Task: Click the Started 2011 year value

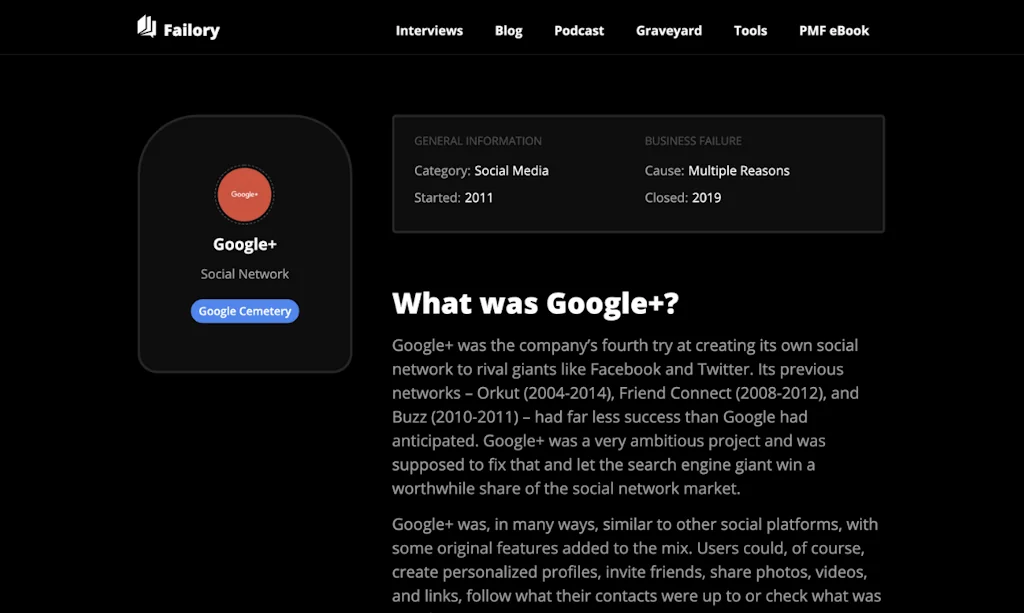Action: (479, 198)
